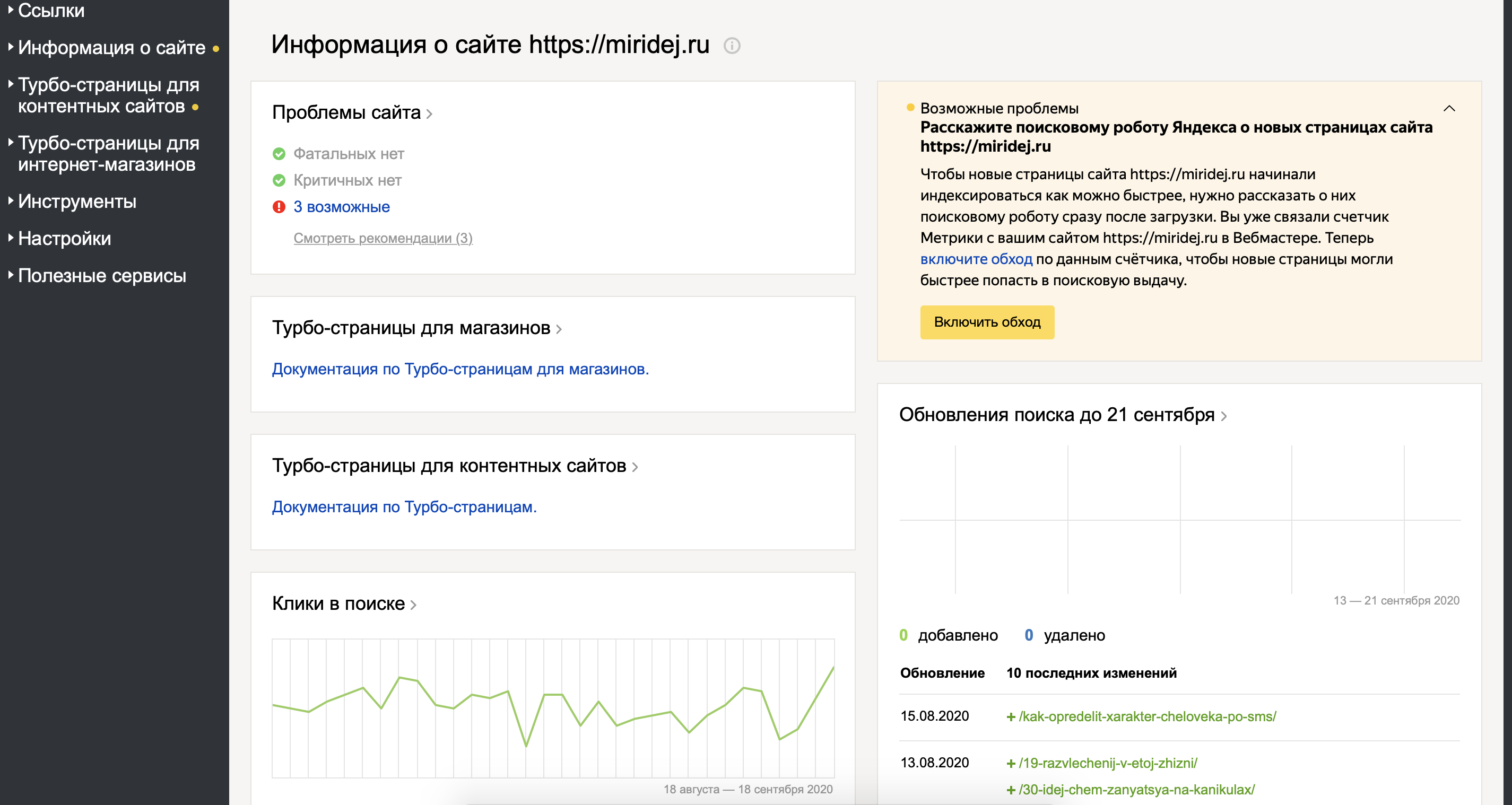
Task: Click the info icon beside page title
Action: pos(732,46)
